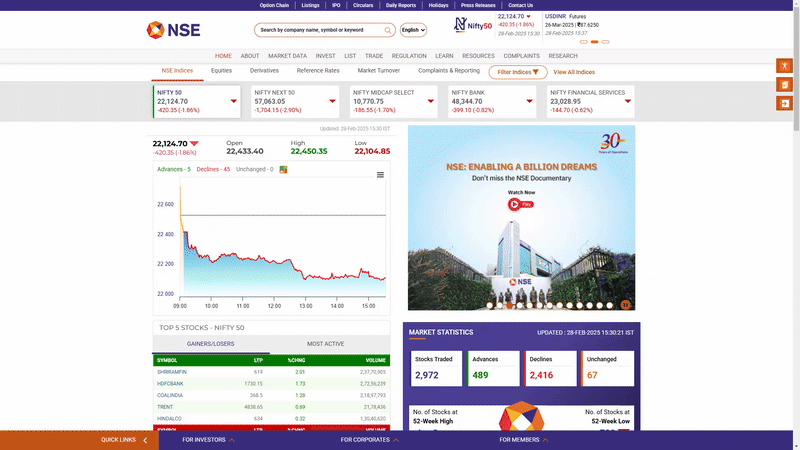Select second ticker carousel indicator
800x450 pixels.
594,42
